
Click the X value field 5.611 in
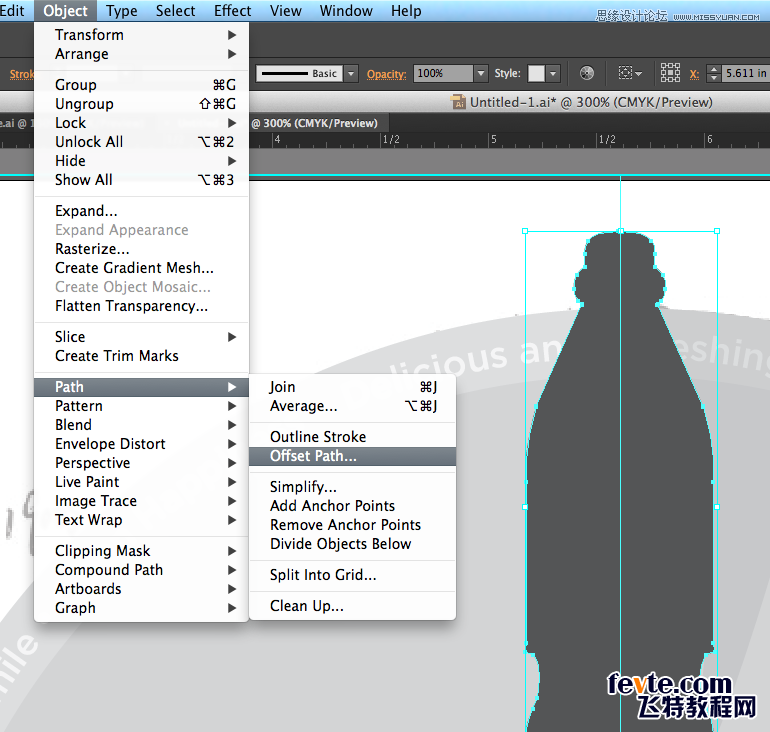[x=745, y=74]
